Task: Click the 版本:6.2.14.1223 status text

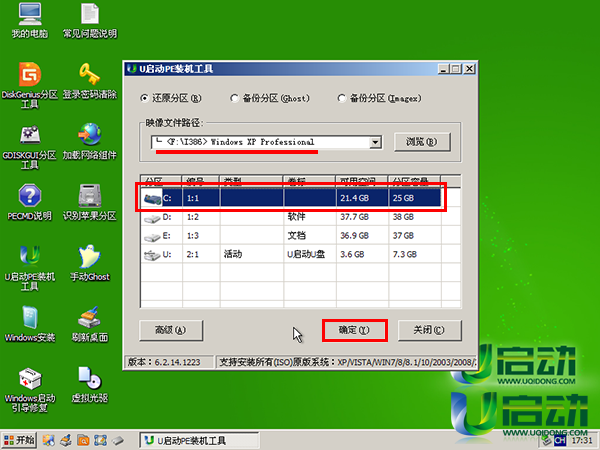Action: click(164, 362)
